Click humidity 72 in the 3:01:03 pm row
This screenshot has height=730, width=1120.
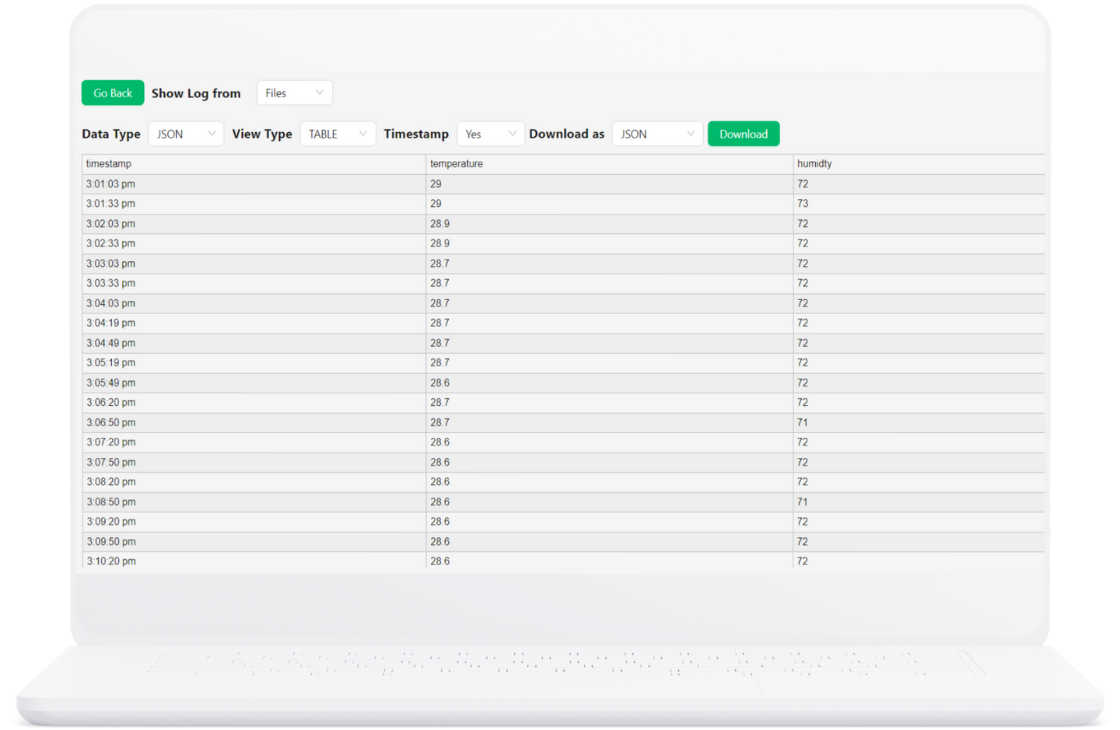pos(919,184)
